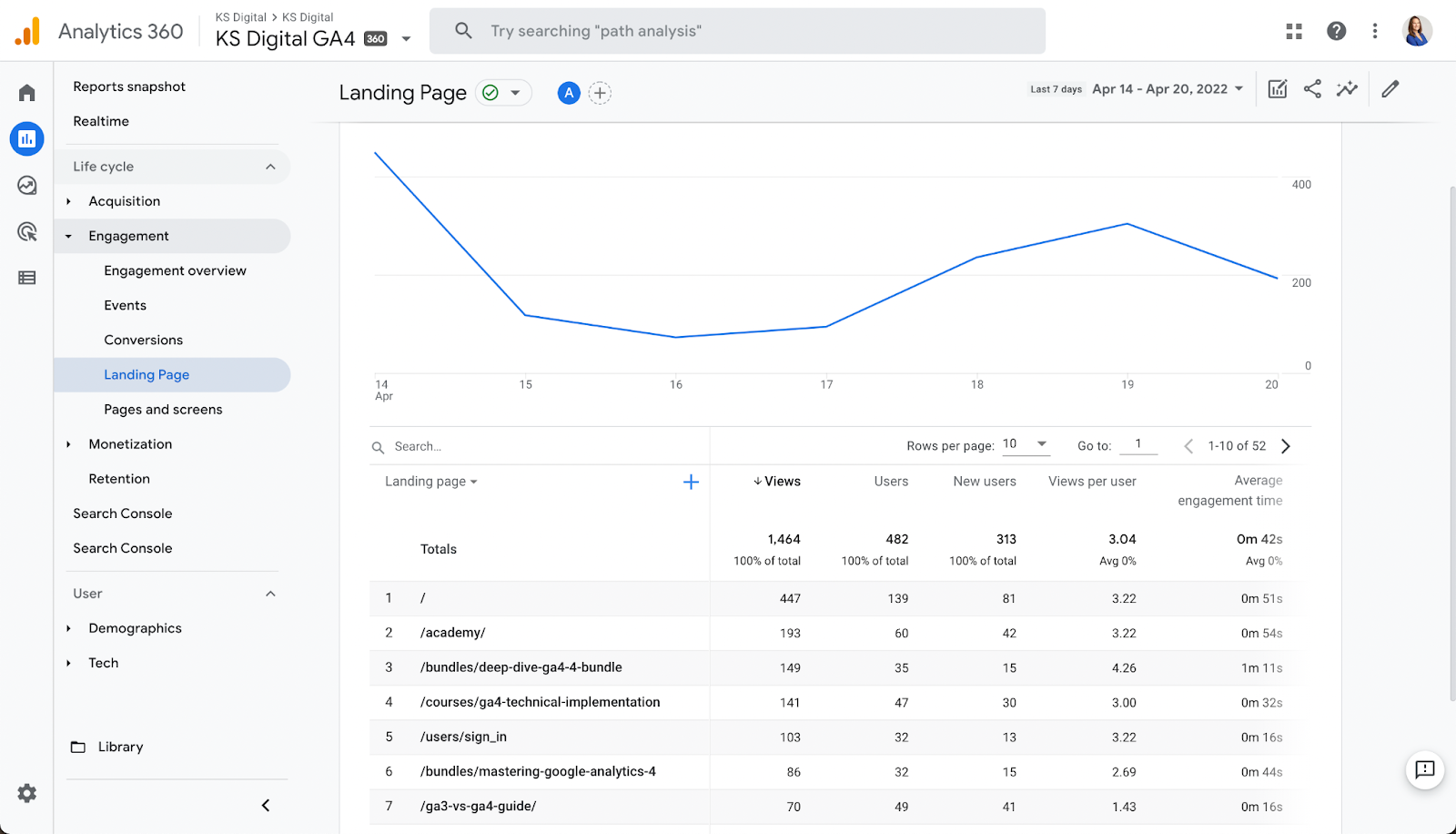Image resolution: width=1456 pixels, height=834 pixels.
Task: Select the Landing Page report
Action: click(x=173, y=375)
